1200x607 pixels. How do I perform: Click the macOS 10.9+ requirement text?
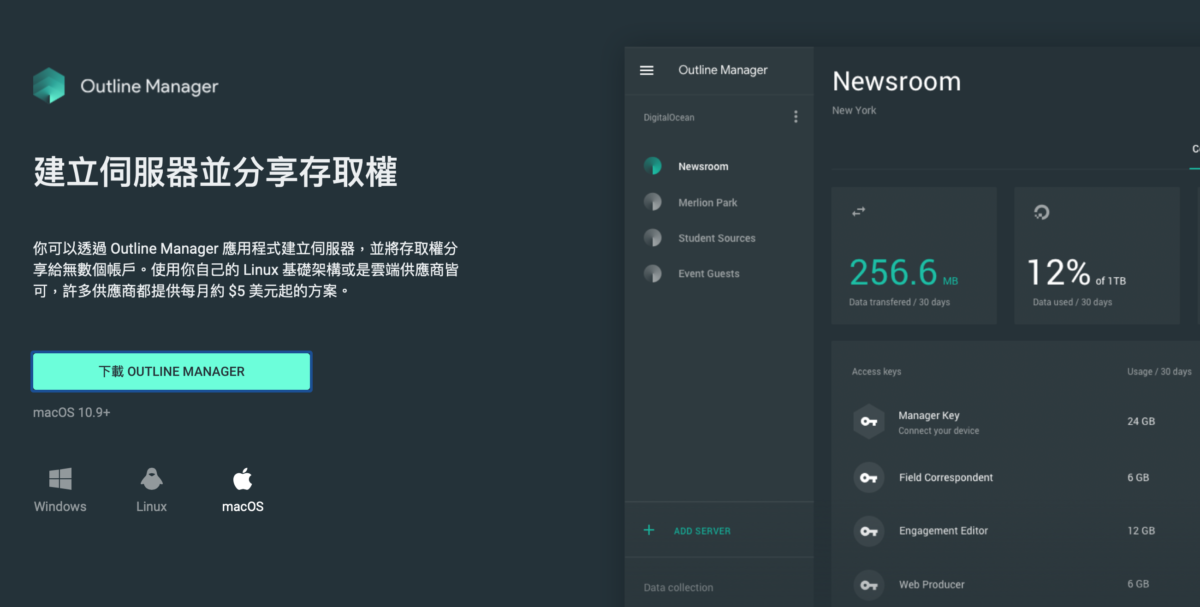(x=72, y=412)
